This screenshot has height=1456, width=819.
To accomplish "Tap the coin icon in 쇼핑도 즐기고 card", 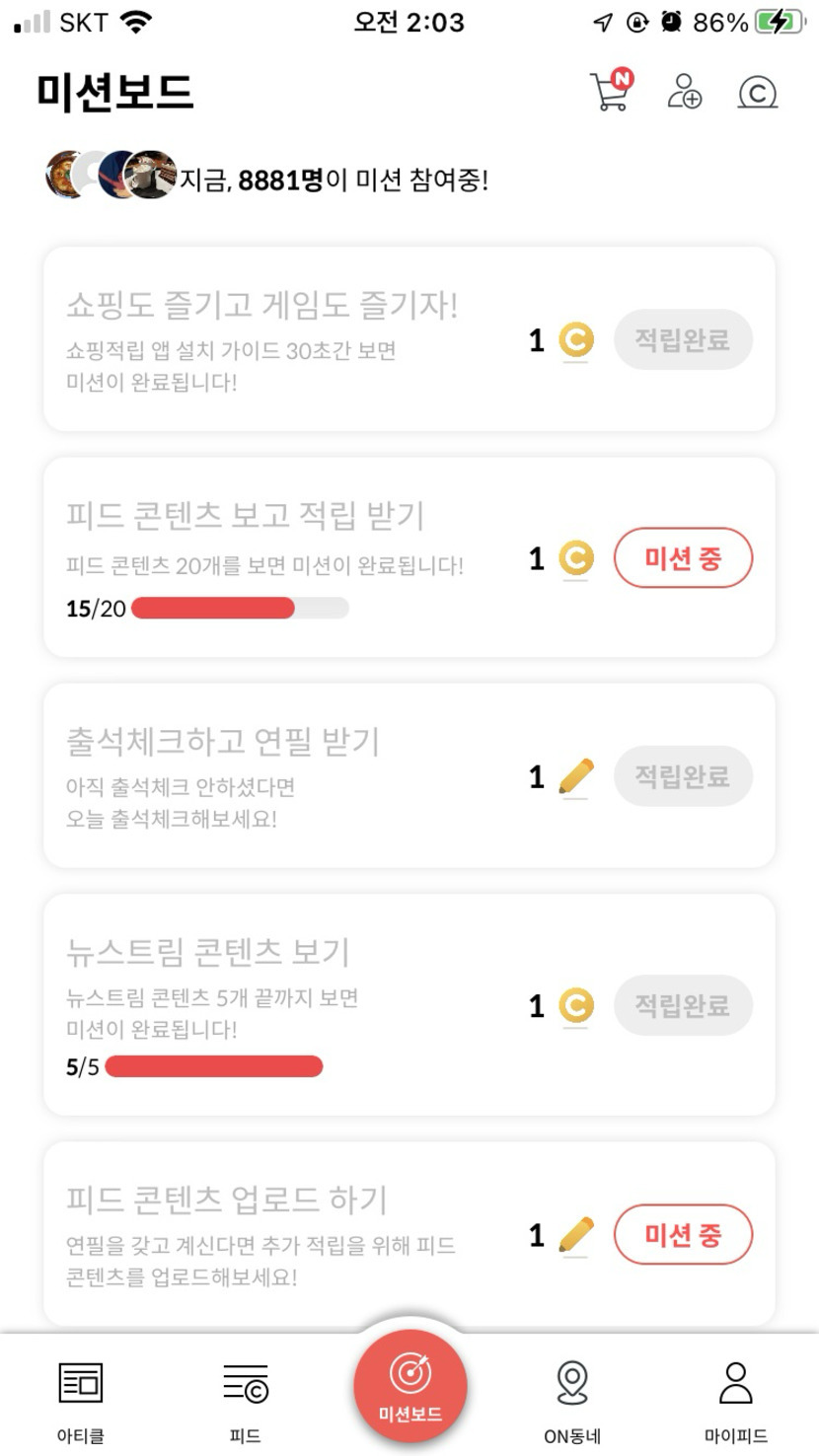I will pos(576,340).
